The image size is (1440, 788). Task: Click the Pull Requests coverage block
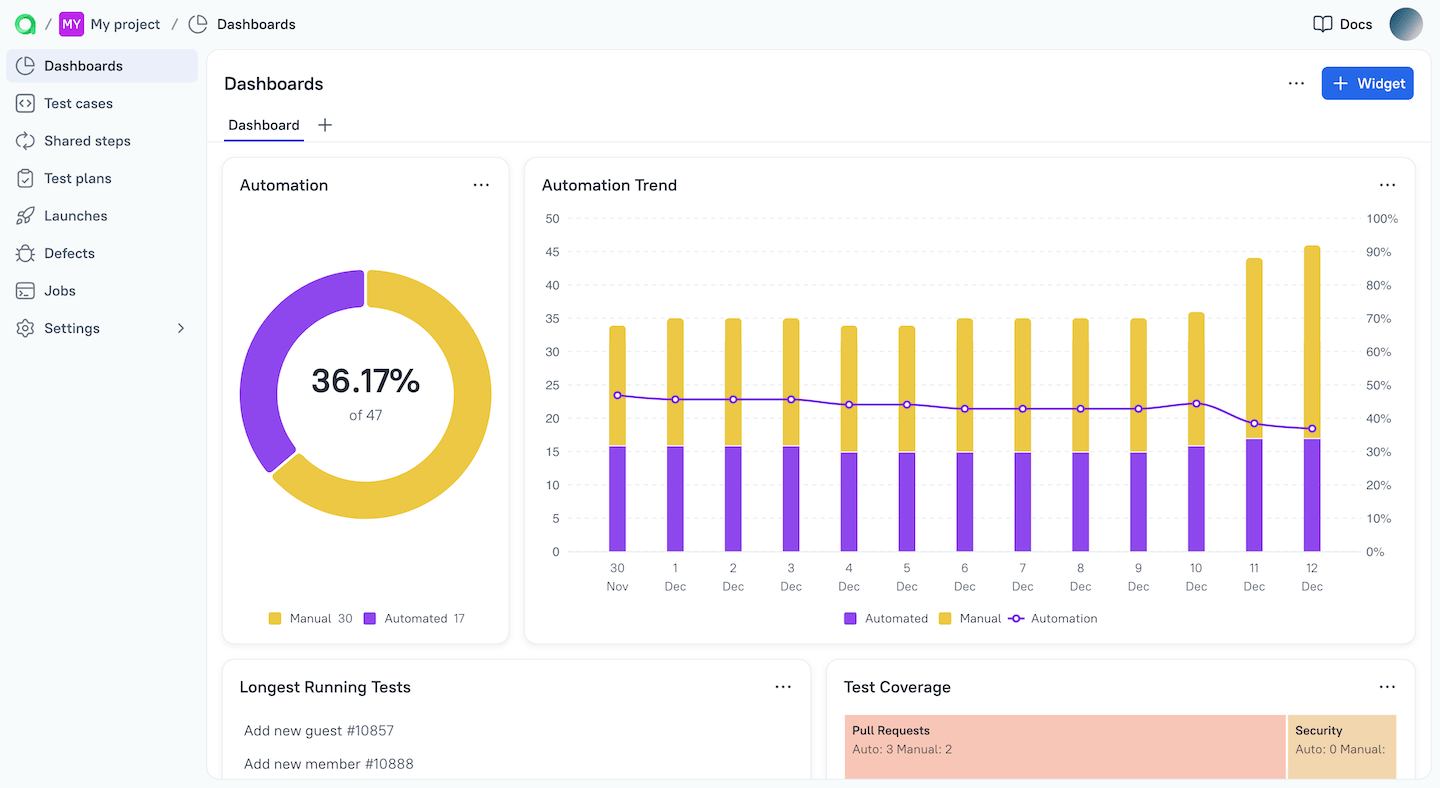[1064, 746]
